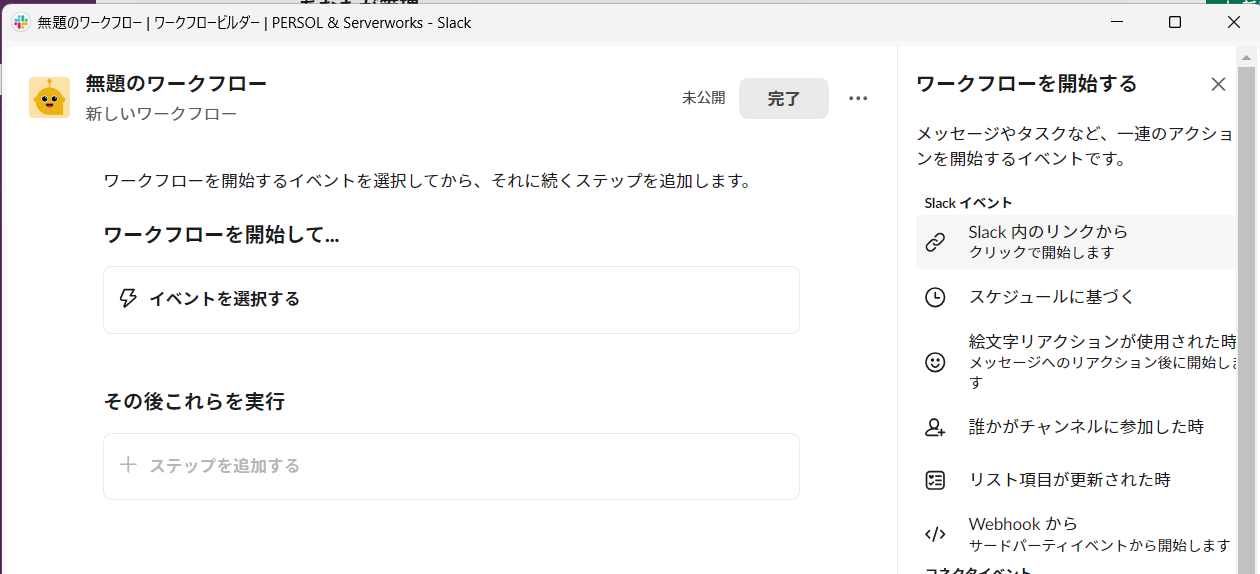
Task: Click the workflow title 無題のワークフロー
Action: pos(176,84)
